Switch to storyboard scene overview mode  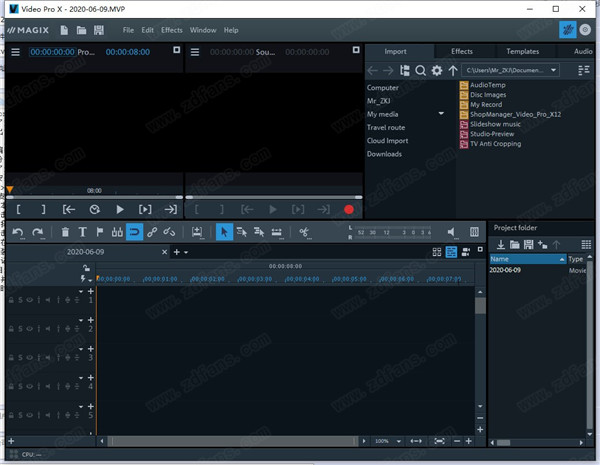[437, 252]
